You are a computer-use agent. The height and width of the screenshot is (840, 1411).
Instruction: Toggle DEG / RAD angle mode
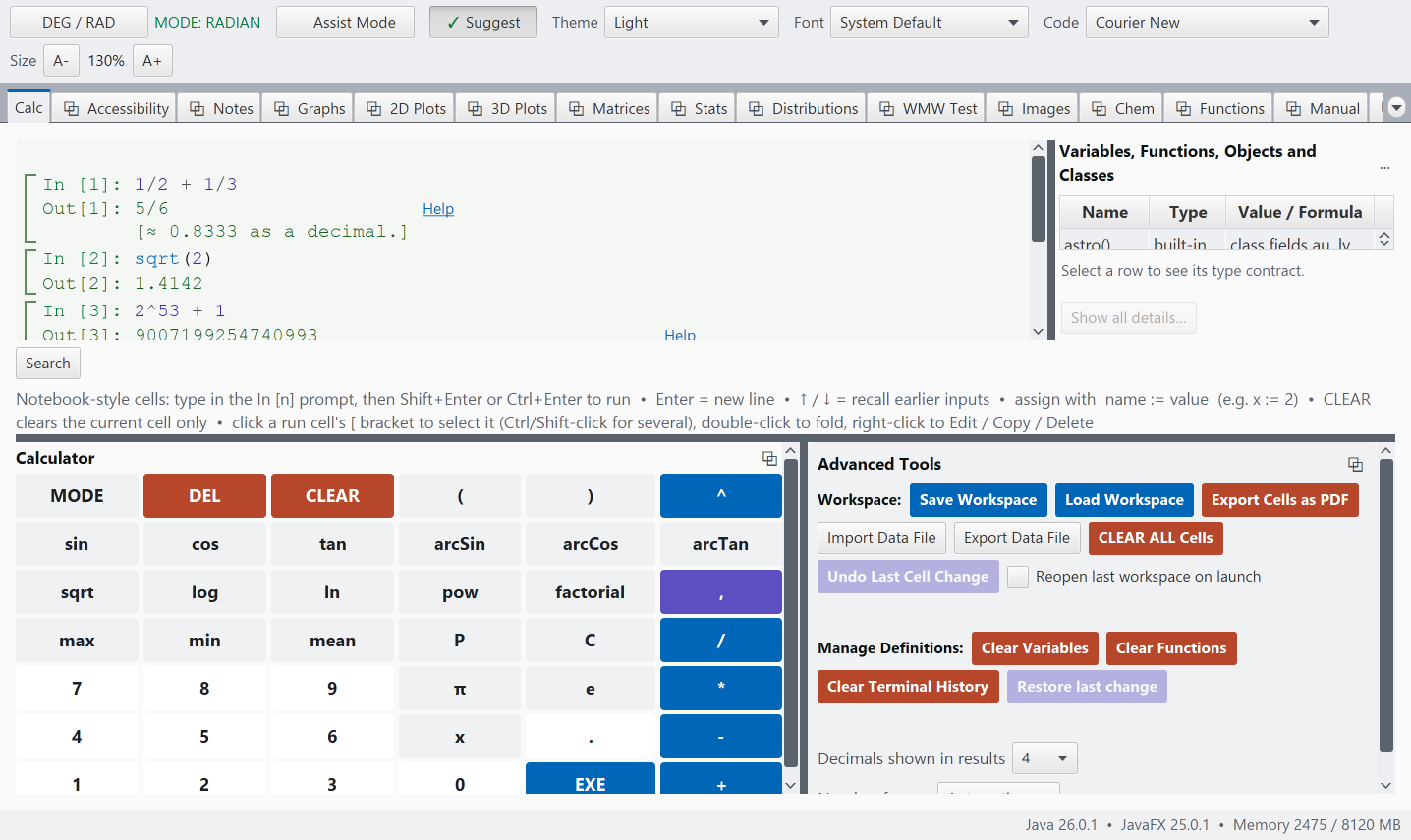tap(79, 22)
